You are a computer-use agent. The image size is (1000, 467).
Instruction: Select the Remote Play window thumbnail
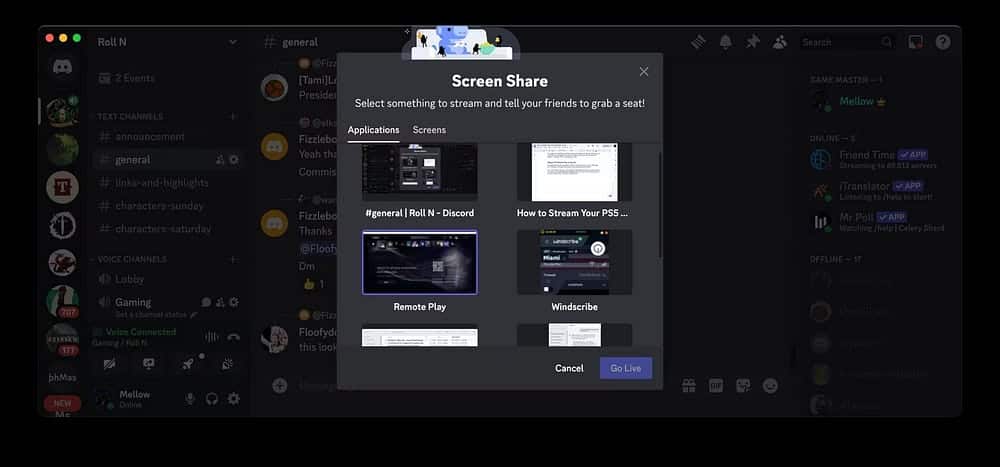point(420,262)
